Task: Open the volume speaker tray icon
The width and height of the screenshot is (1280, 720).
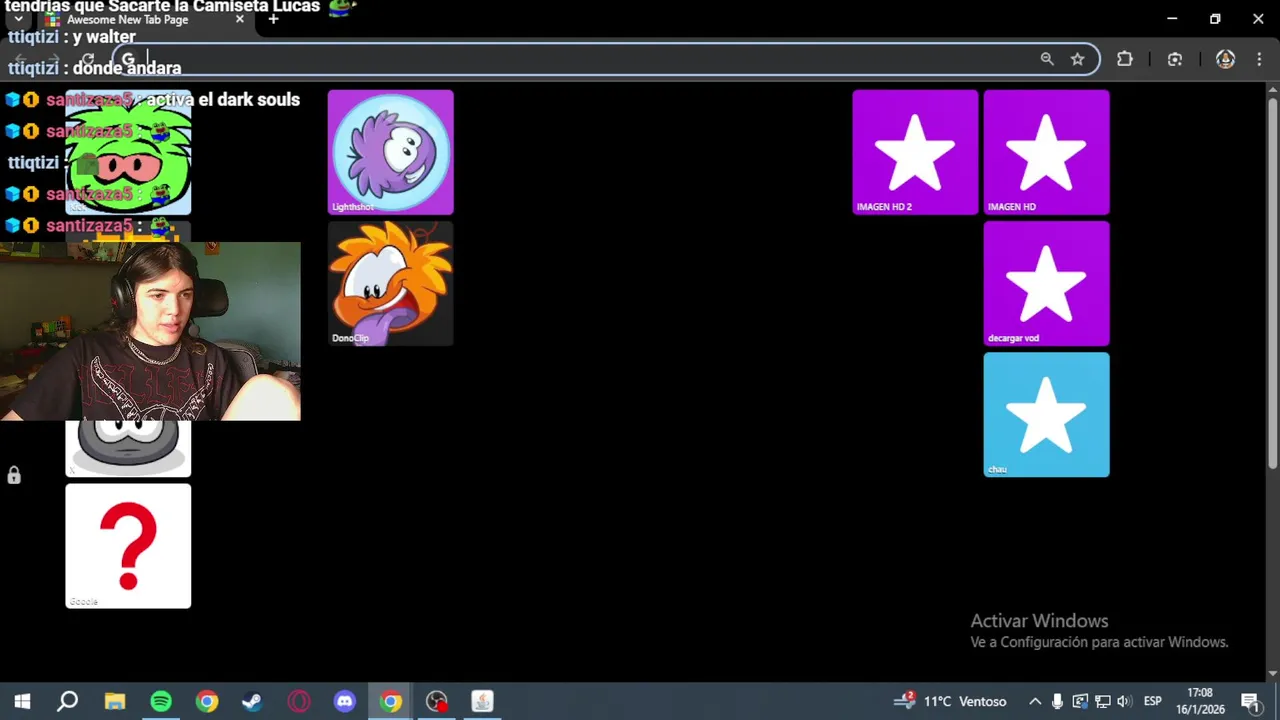Action: (1124, 701)
